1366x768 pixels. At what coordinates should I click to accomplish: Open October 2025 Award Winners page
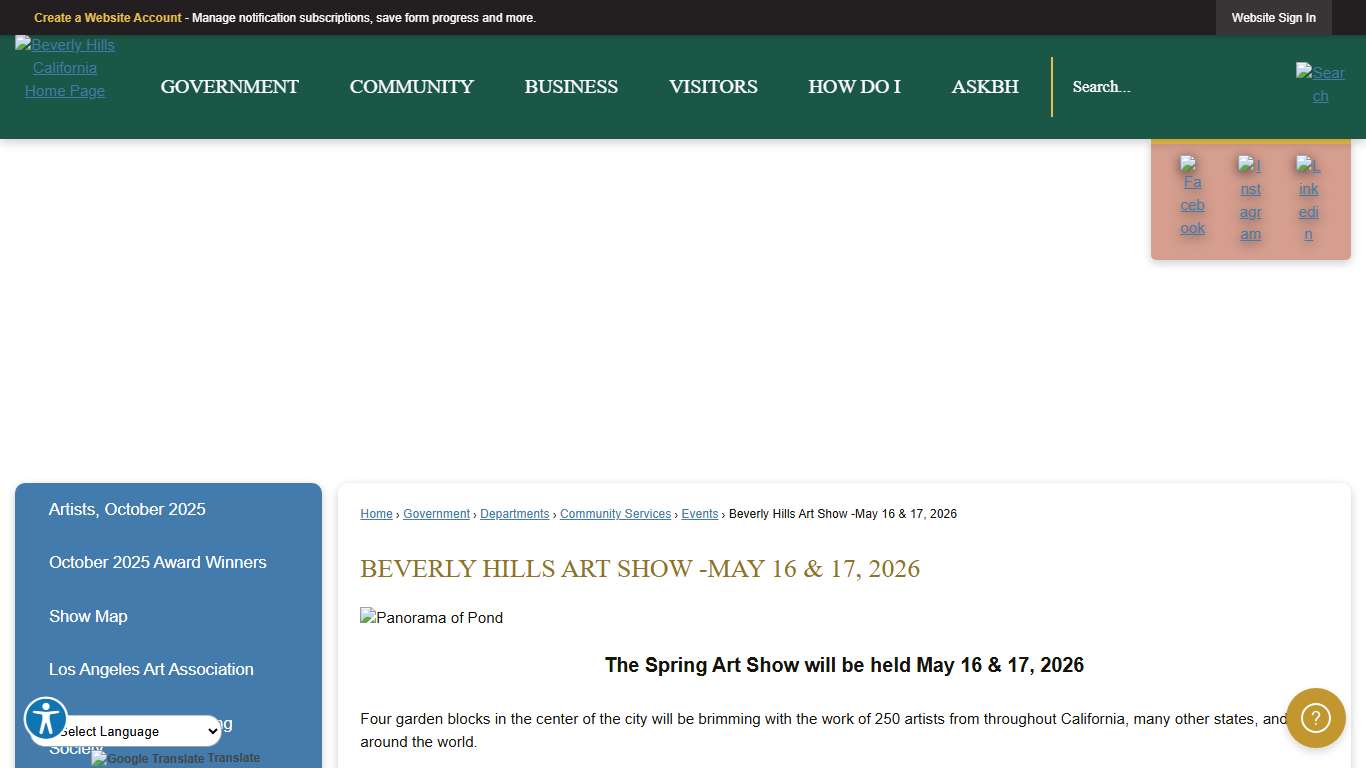click(x=157, y=562)
